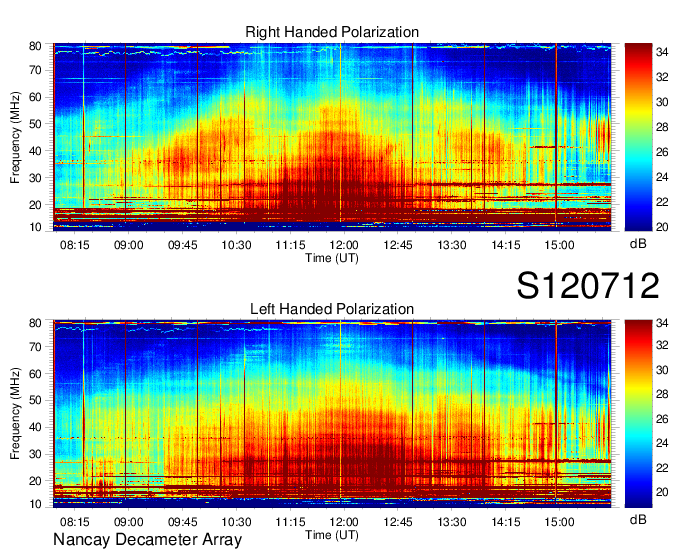Viewport: 680px width, 552px height.
Task: Click 20 dB value on top color bar
Action: (662, 227)
